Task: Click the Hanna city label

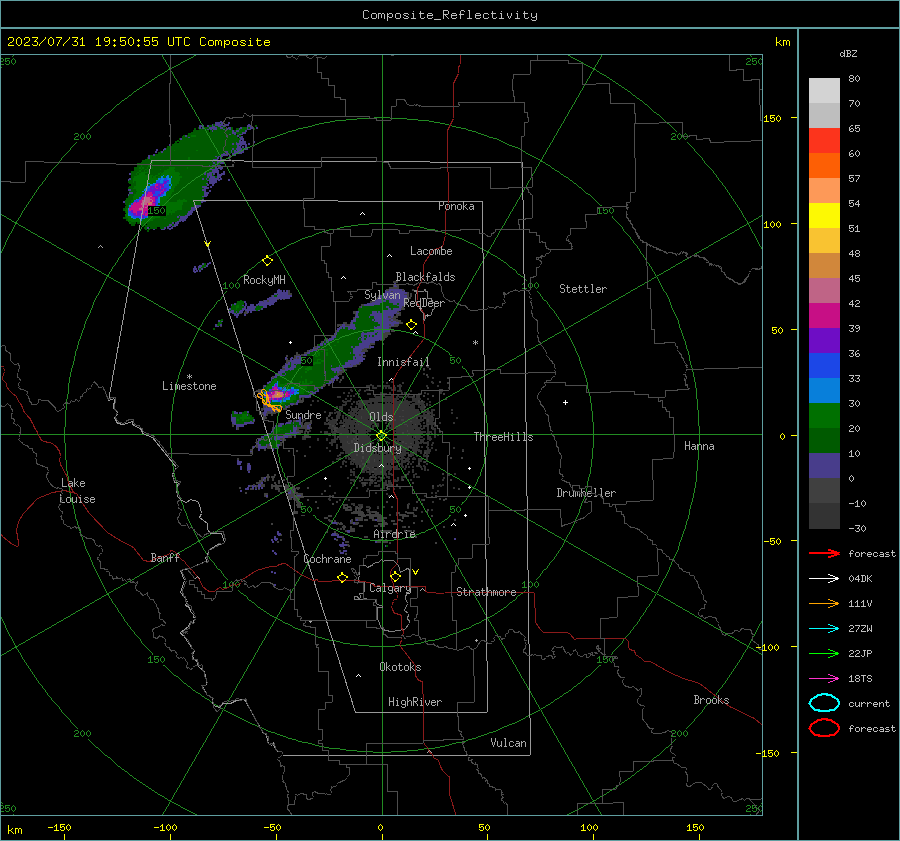Action: click(x=699, y=446)
